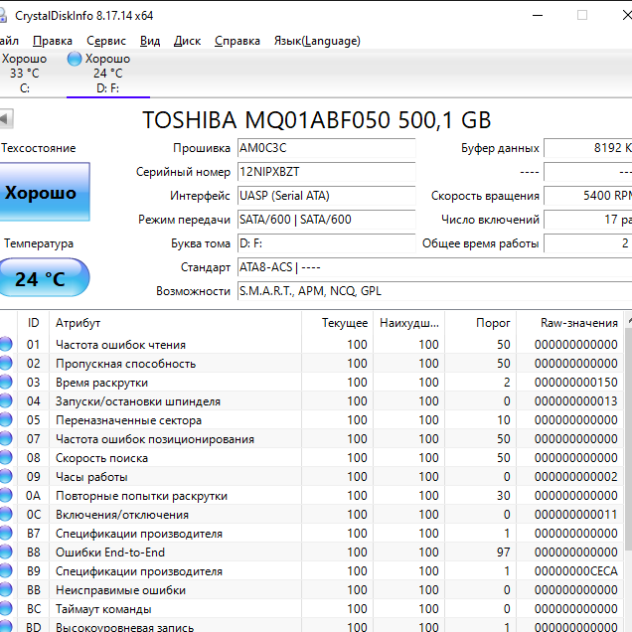The height and width of the screenshot is (632, 632).
Task: Click the Raw-значения column header
Action: click(x=570, y=323)
